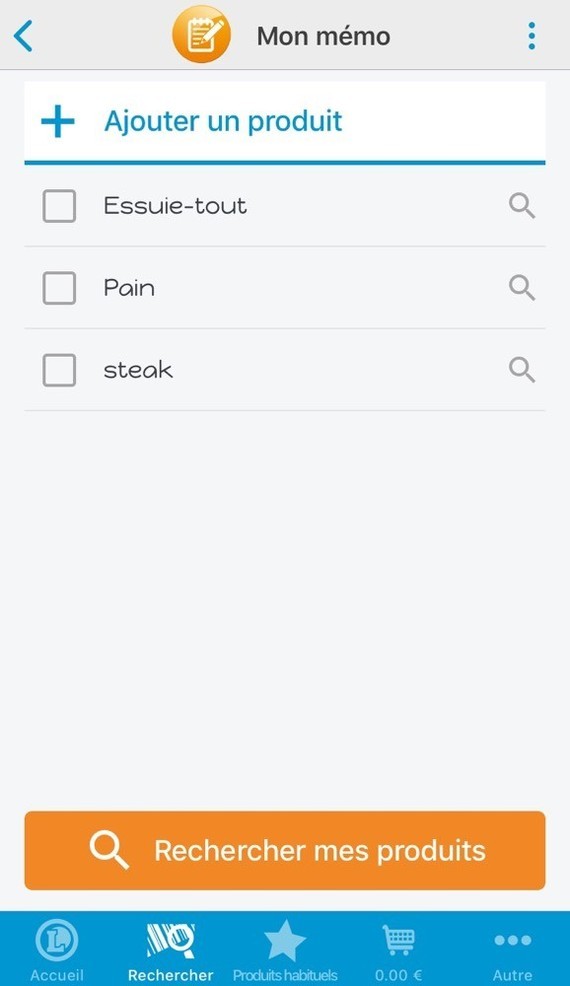570x986 pixels.
Task: Tap the orange memo notepad icon
Action: [201, 35]
